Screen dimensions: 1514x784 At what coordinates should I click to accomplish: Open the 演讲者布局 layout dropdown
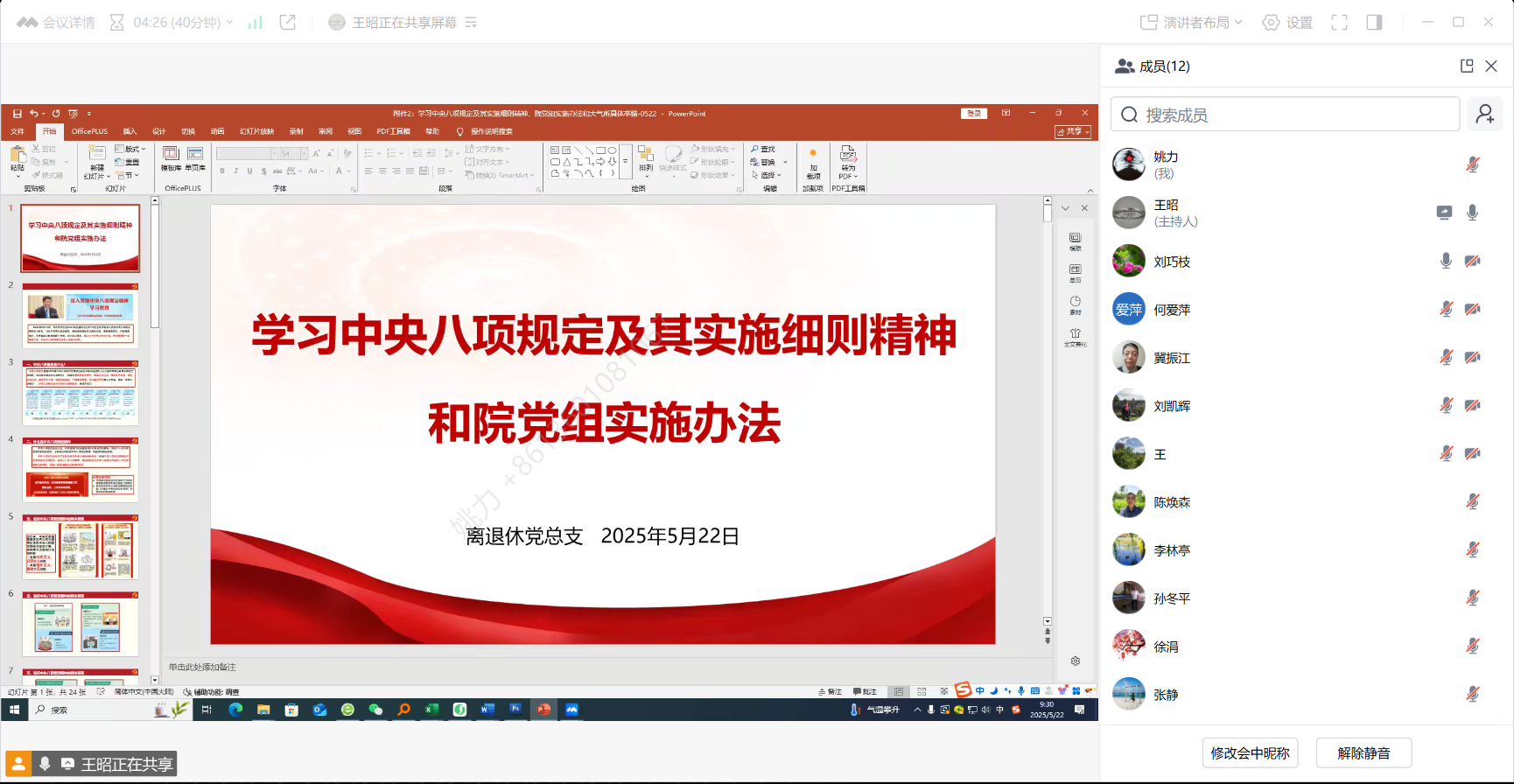[1191, 23]
